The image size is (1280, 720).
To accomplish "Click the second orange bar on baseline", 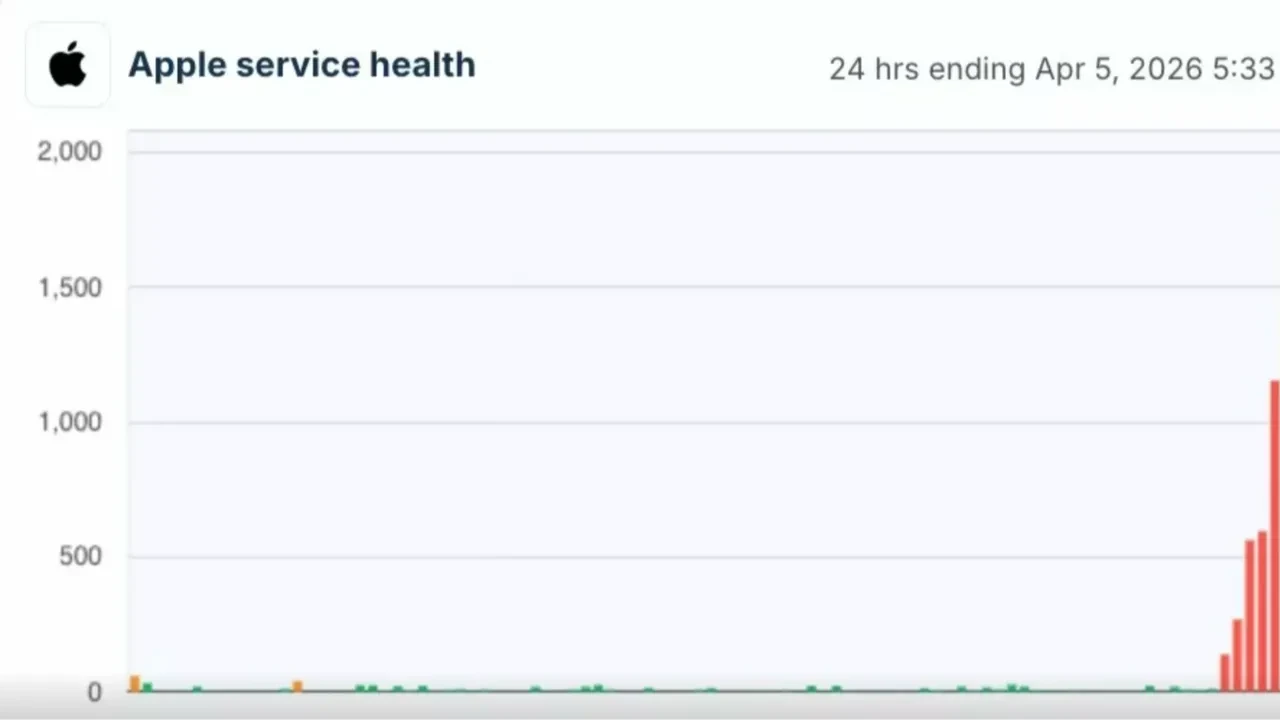I will (x=297, y=686).
